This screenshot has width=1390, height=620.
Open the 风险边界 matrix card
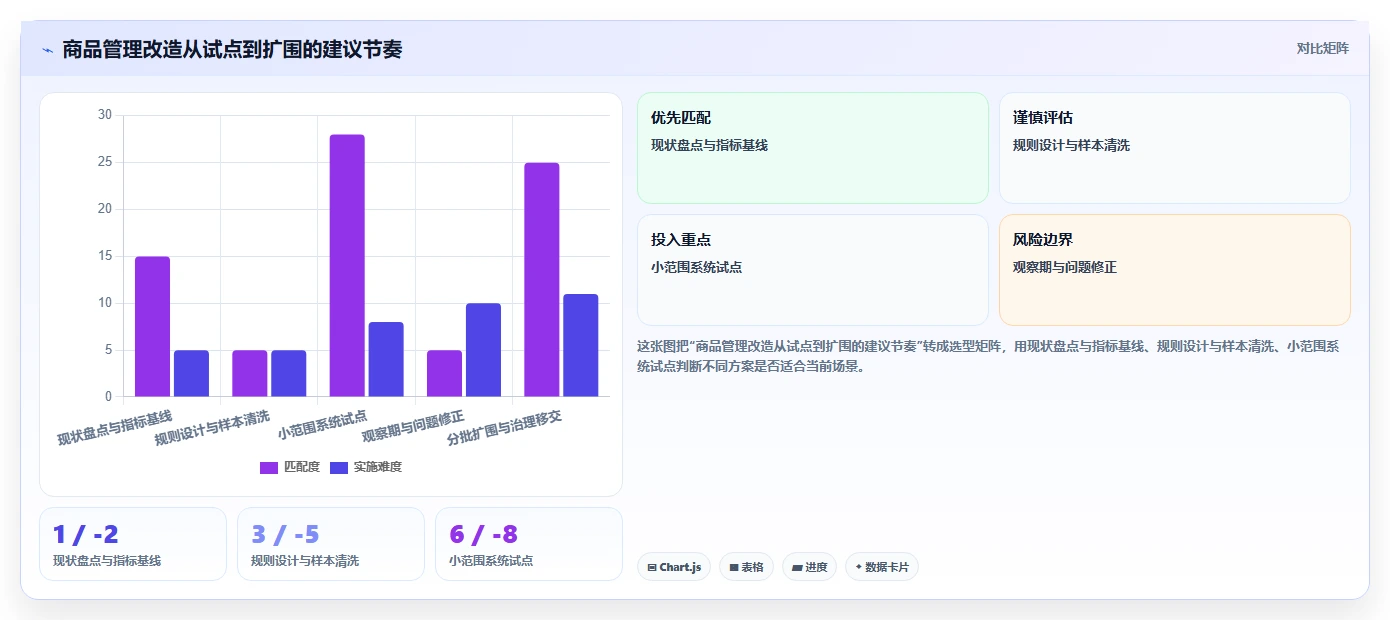(x=1175, y=270)
